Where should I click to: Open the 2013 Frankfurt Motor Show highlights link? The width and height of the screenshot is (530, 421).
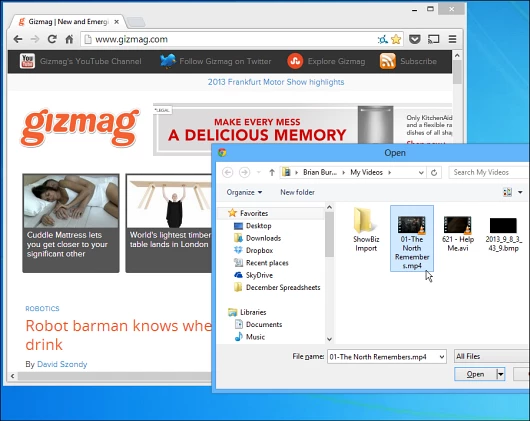tap(276, 82)
